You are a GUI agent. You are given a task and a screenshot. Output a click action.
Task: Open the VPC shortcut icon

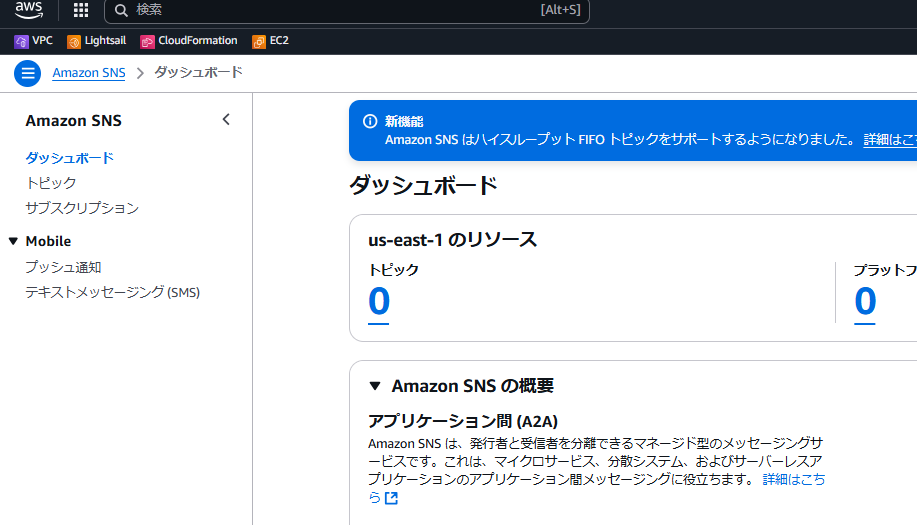(x=21, y=42)
